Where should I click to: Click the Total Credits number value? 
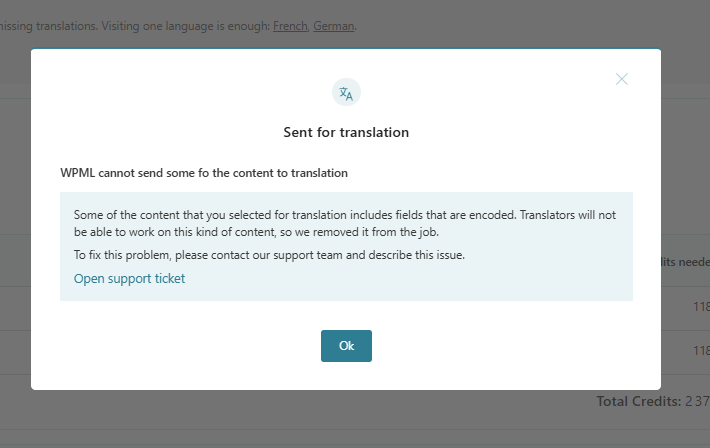point(697,401)
